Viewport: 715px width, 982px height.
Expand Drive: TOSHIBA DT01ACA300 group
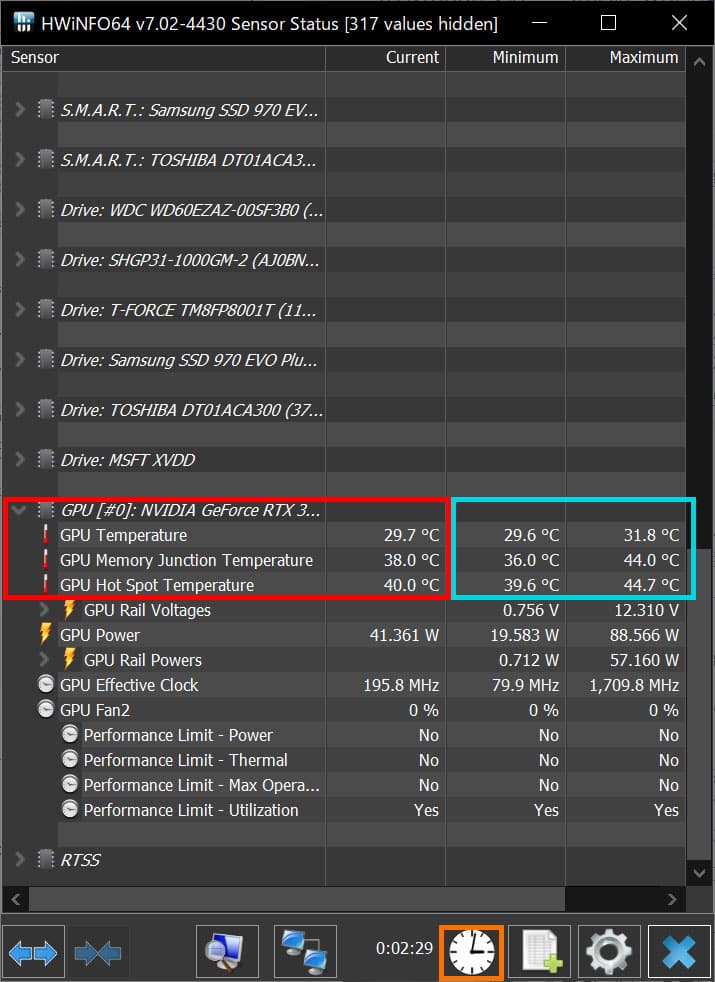pos(20,410)
